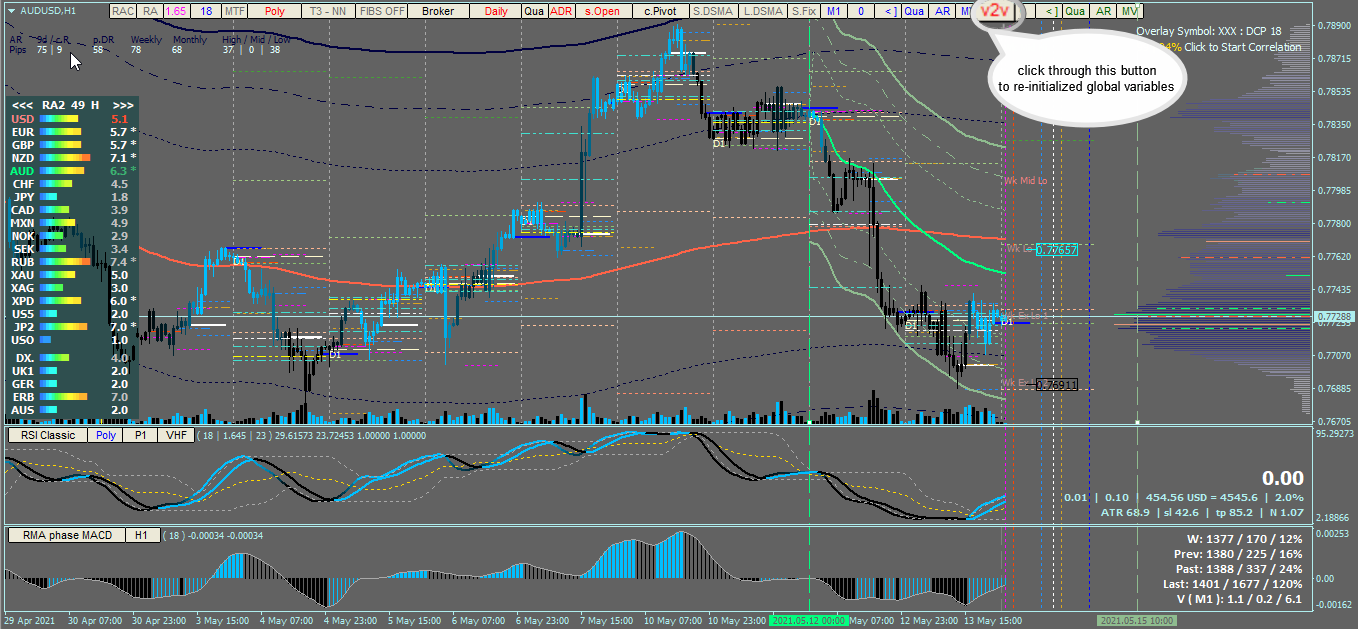The width and height of the screenshot is (1358, 629).
Task: Click the blue M1 timeframe button
Action: 834,11
